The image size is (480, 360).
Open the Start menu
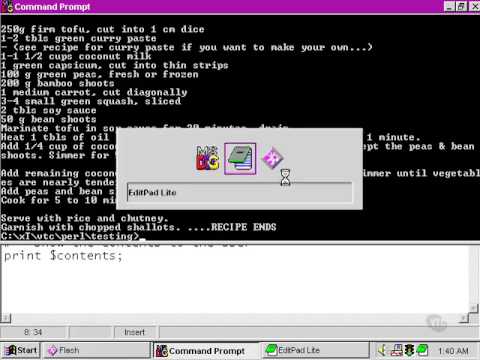pos(21,350)
